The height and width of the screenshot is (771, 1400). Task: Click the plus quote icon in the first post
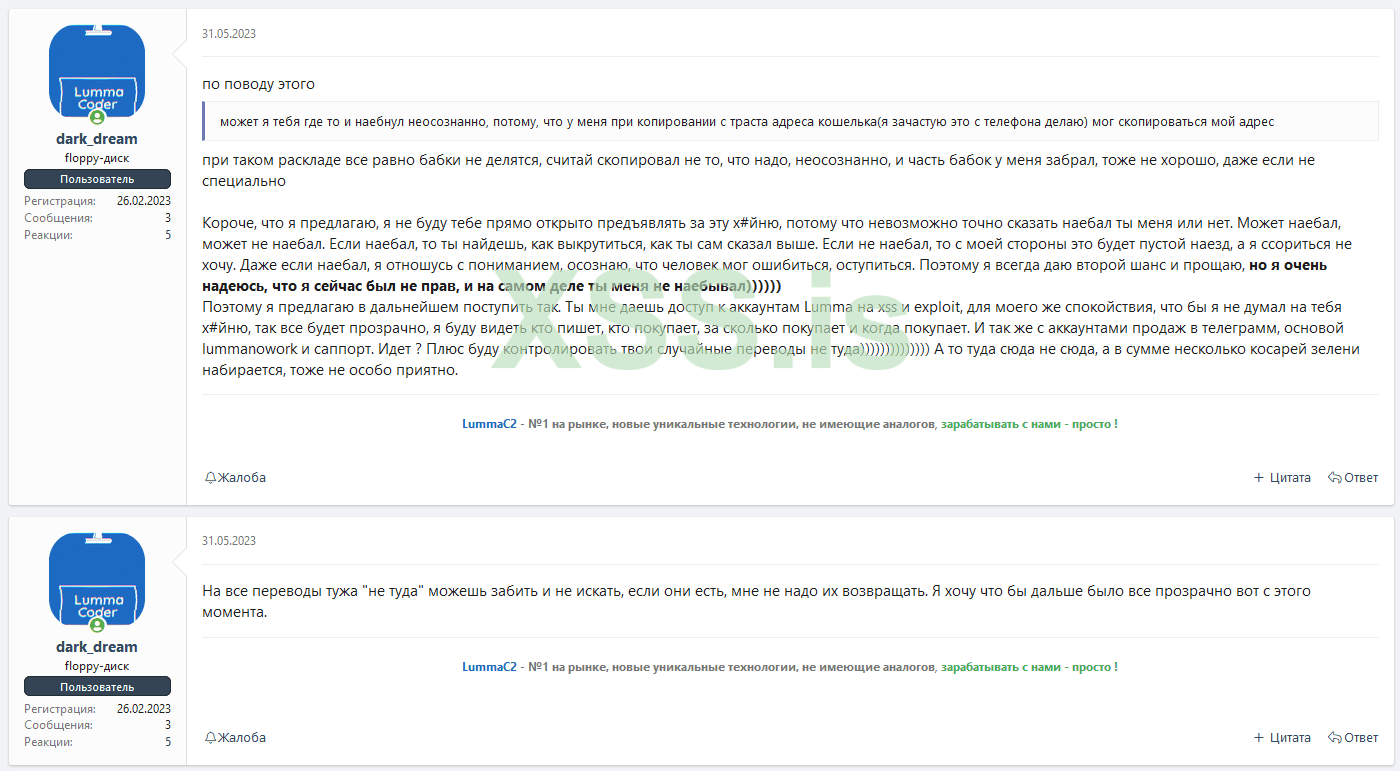(x=1259, y=478)
